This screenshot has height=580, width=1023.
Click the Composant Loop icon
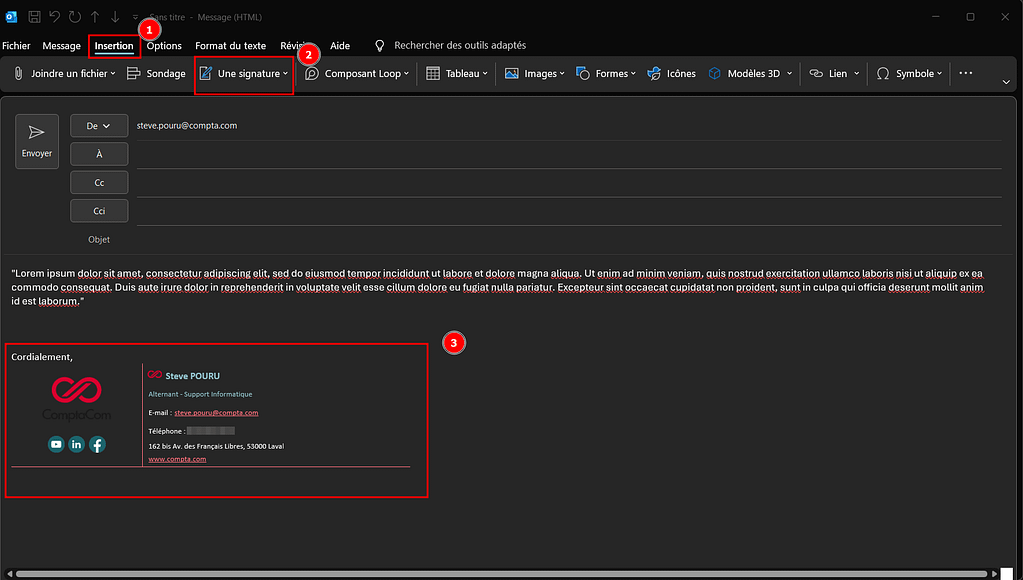tap(313, 74)
